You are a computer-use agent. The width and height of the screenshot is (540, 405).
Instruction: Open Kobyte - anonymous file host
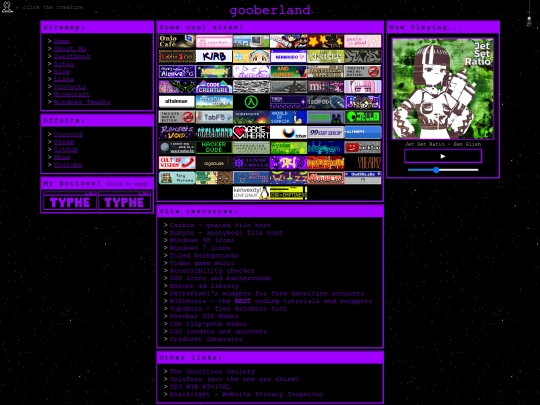coord(226,233)
